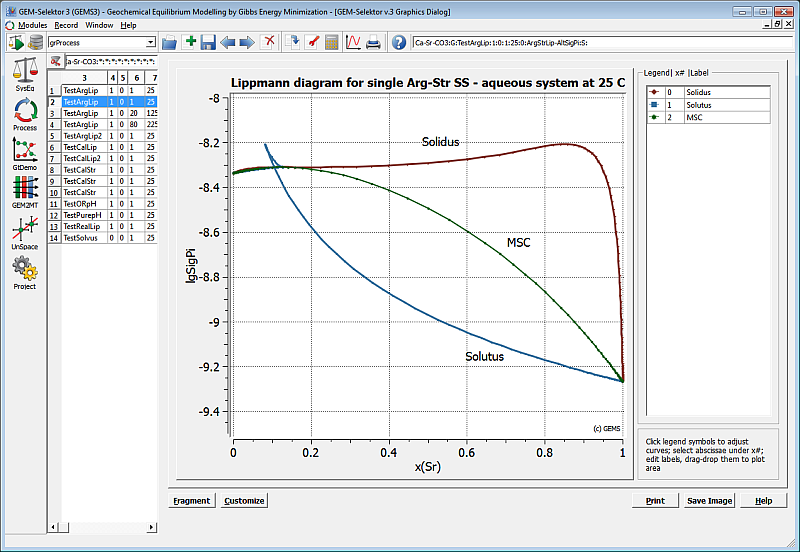Click the calculation mode icon with green arrow

pos(16,42)
